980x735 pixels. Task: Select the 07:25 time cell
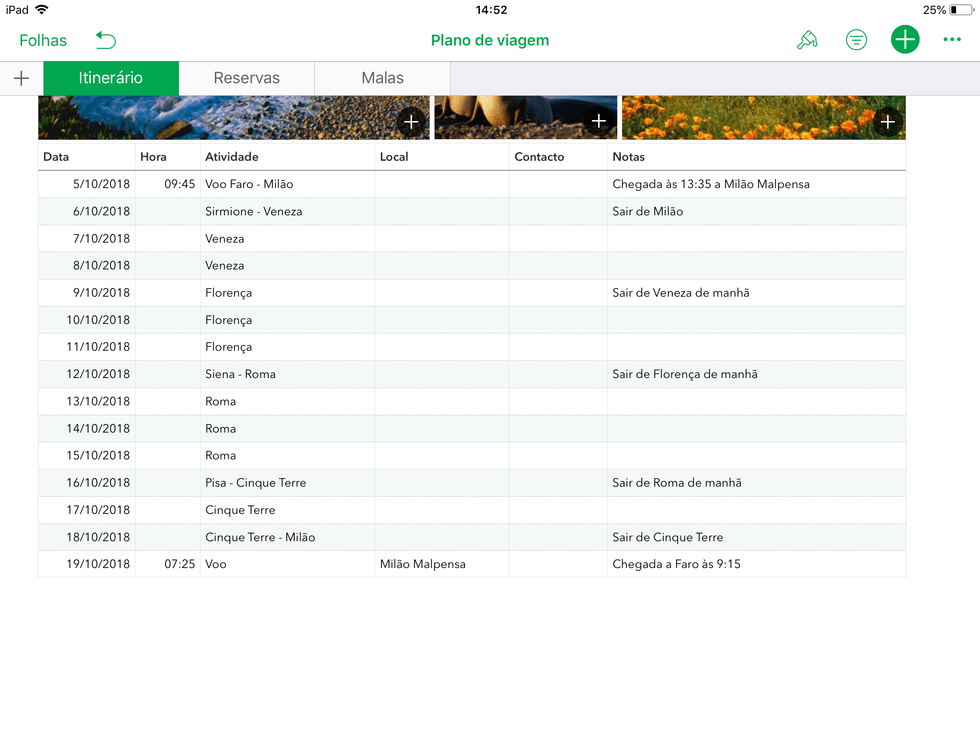tap(168, 564)
